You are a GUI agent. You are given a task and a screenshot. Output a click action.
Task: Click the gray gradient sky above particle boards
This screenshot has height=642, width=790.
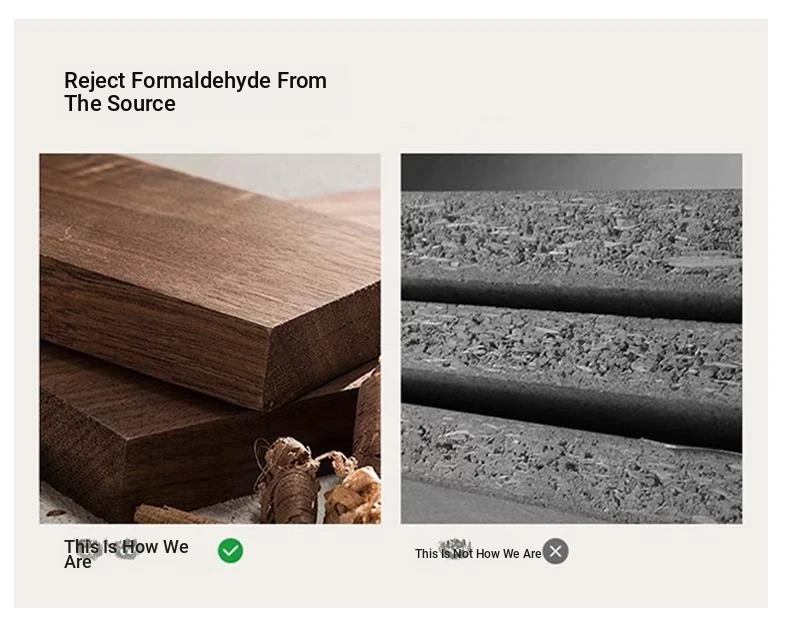pyautogui.click(x=571, y=172)
